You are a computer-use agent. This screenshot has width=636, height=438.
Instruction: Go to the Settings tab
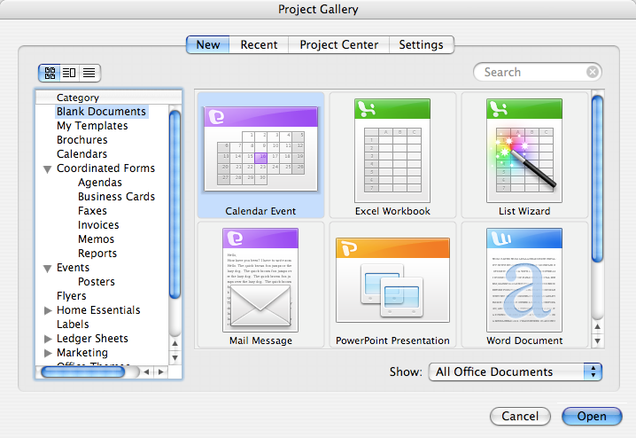tap(421, 45)
